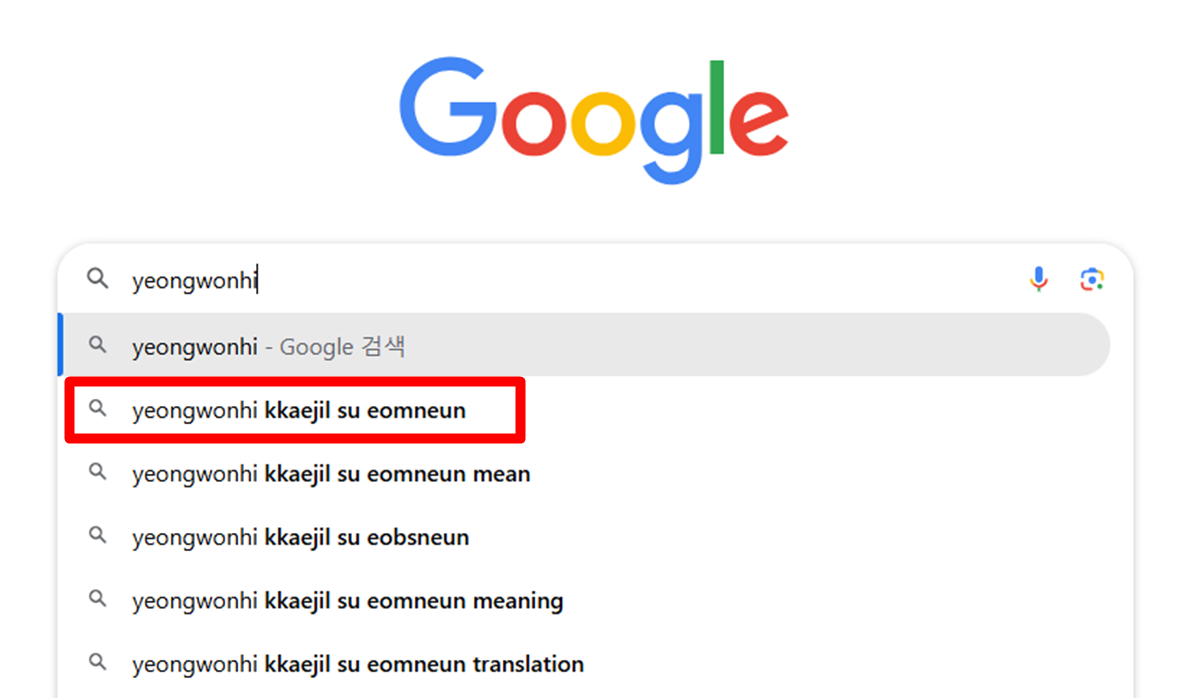Click the magnifier icon inside search box
The image size is (1200, 698).
[x=97, y=279]
